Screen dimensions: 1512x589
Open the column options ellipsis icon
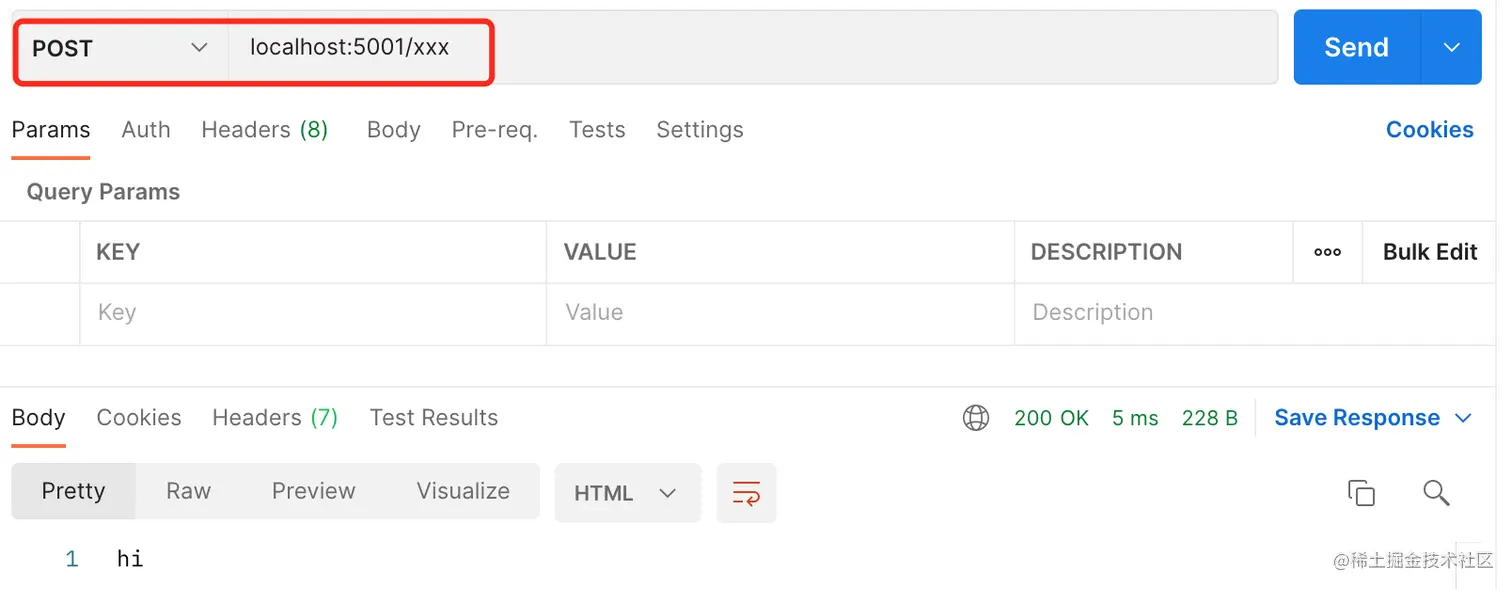[x=1327, y=252]
